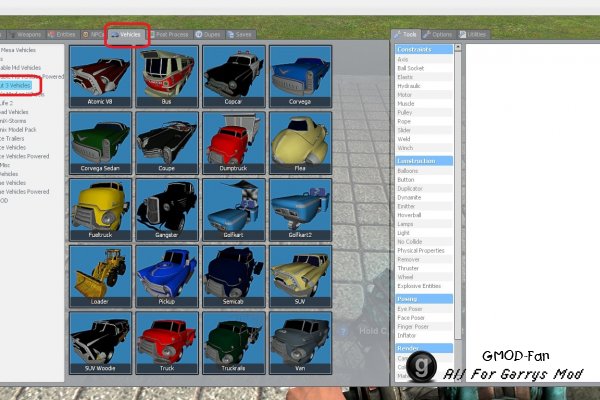Select the Axis constraint tool
Viewport: 600px width, 400px height.
tap(424, 59)
